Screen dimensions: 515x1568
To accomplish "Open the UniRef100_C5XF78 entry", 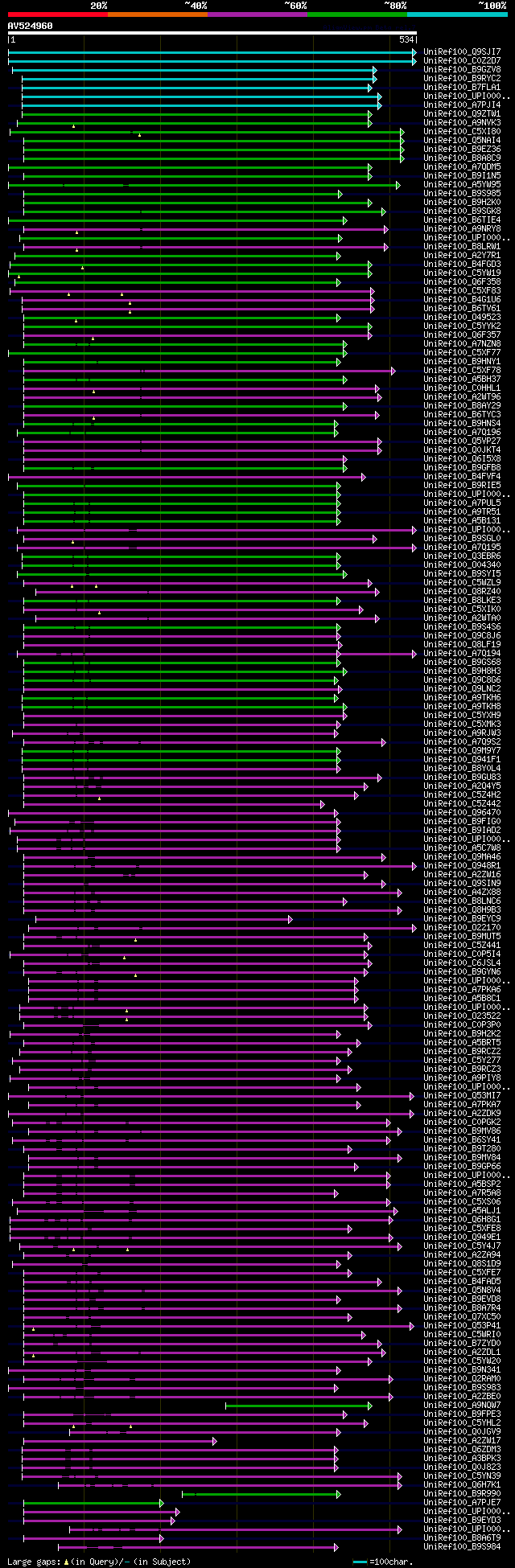I will (x=462, y=371).
